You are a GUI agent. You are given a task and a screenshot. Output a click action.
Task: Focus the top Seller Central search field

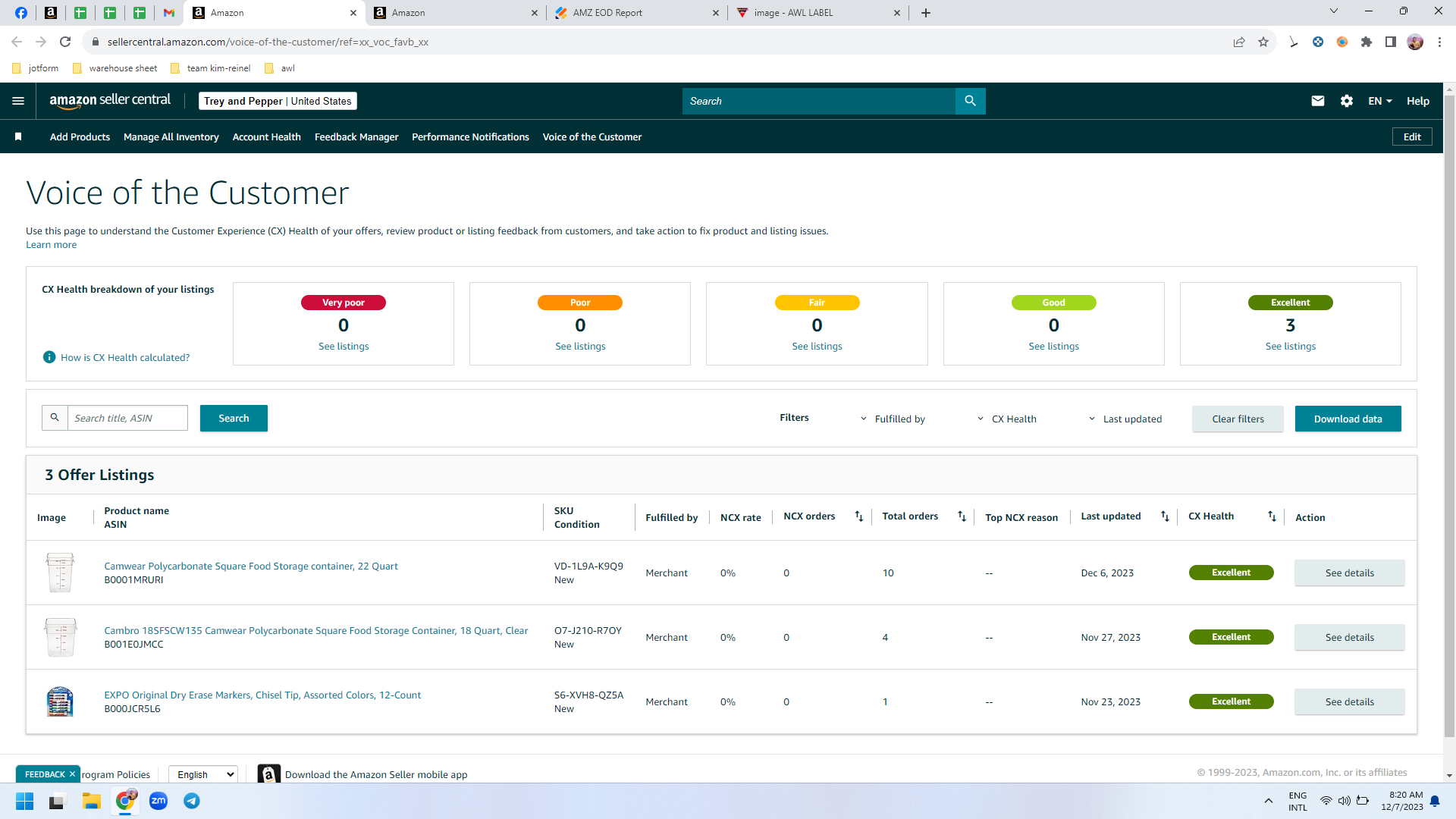pyautogui.click(x=818, y=101)
